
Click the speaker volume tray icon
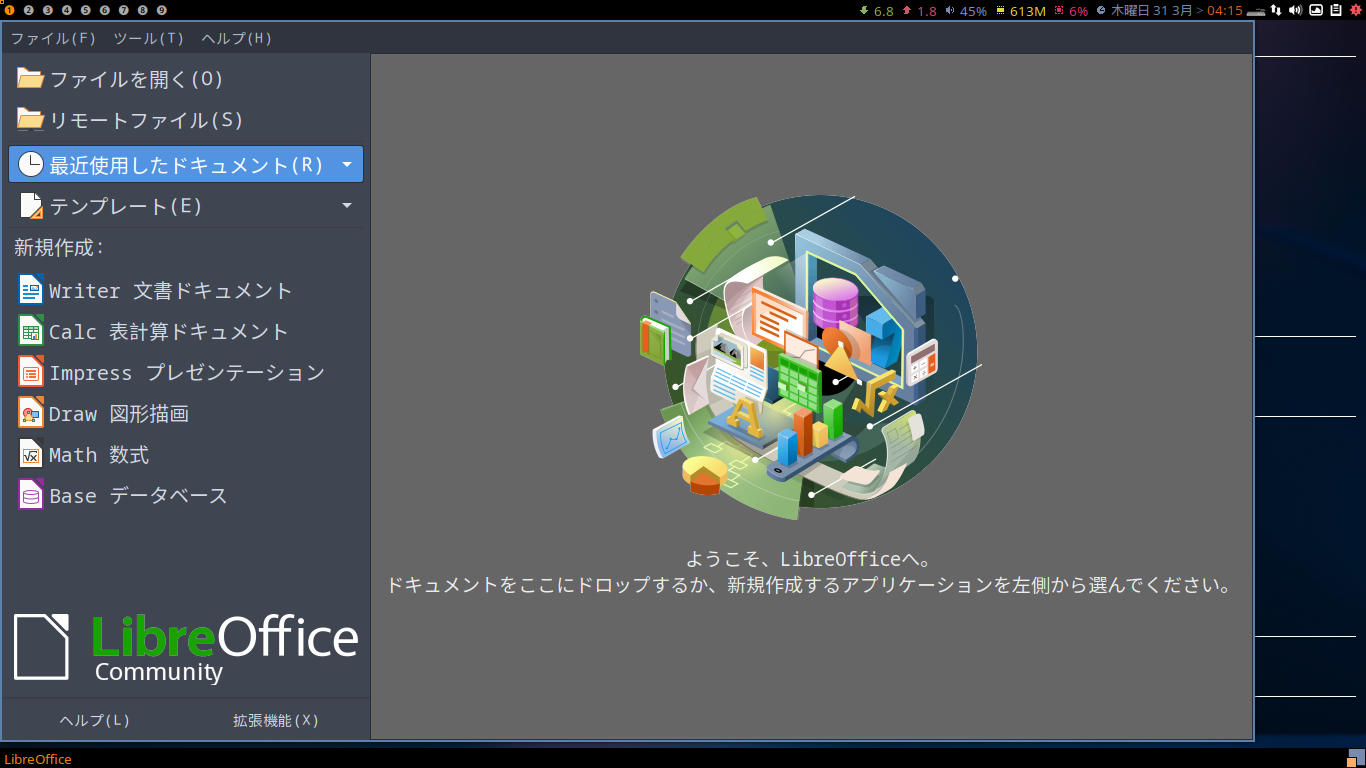click(1295, 10)
